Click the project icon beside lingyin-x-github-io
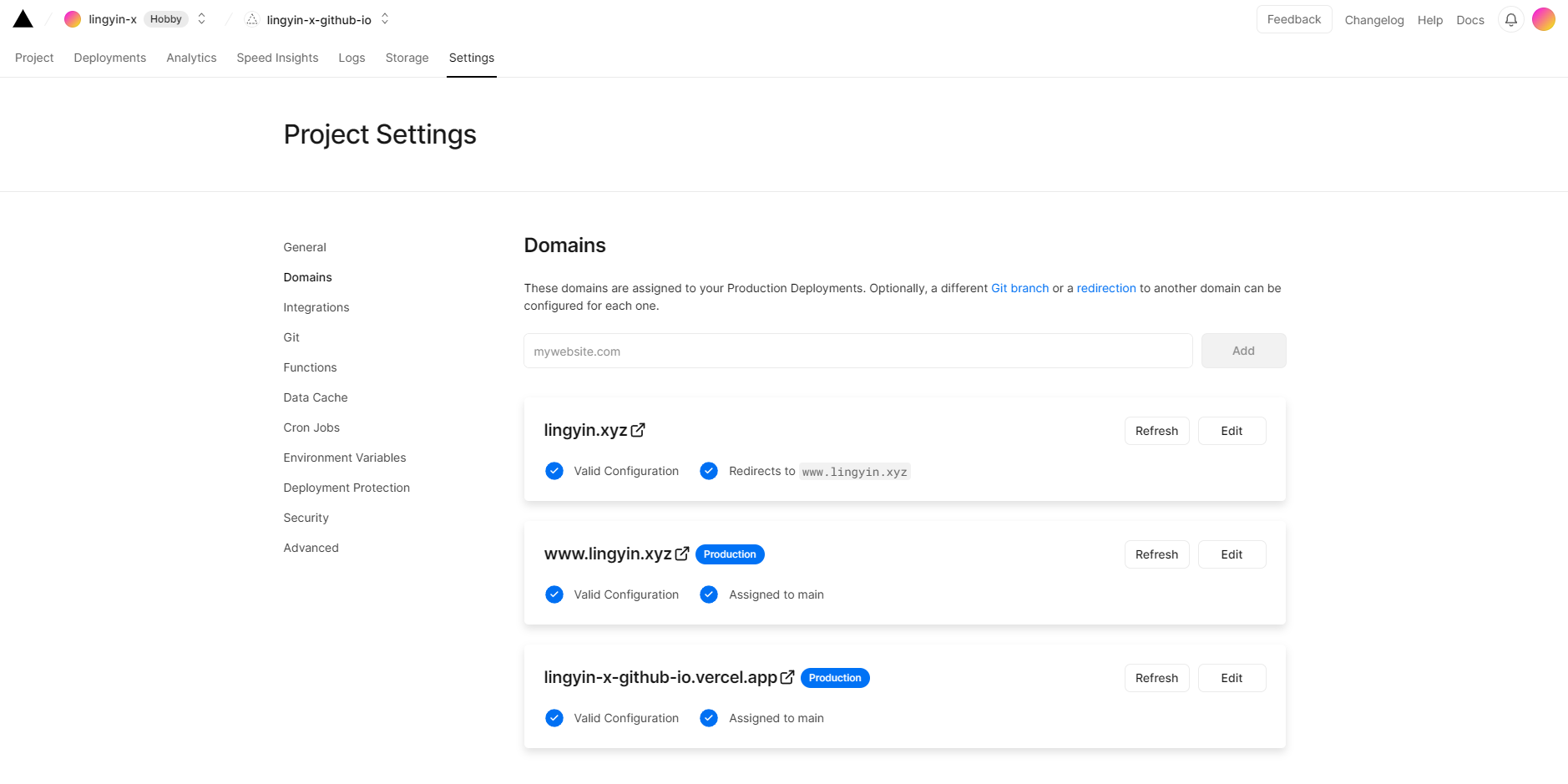Viewport: 1568px width, 784px height. (252, 19)
